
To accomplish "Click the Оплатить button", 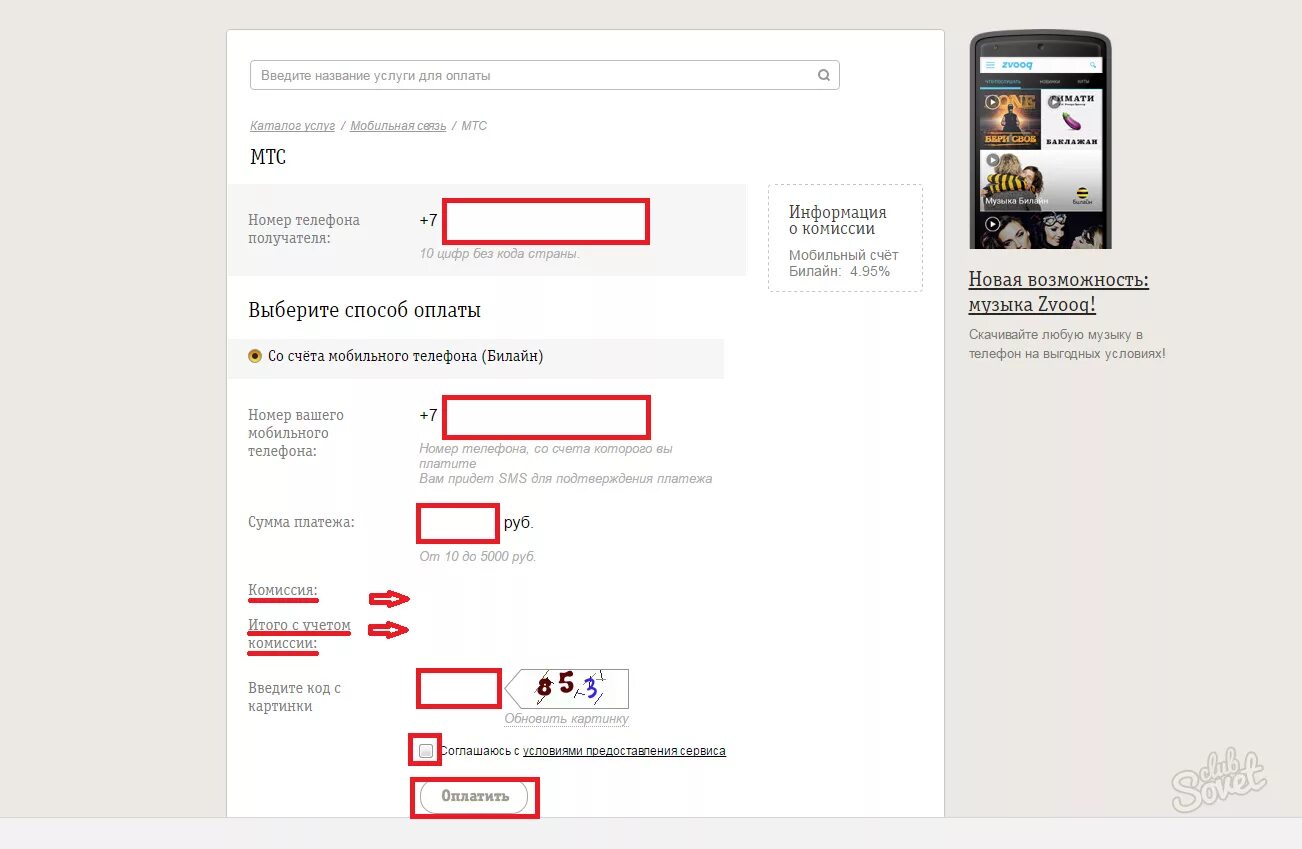I will 474,797.
